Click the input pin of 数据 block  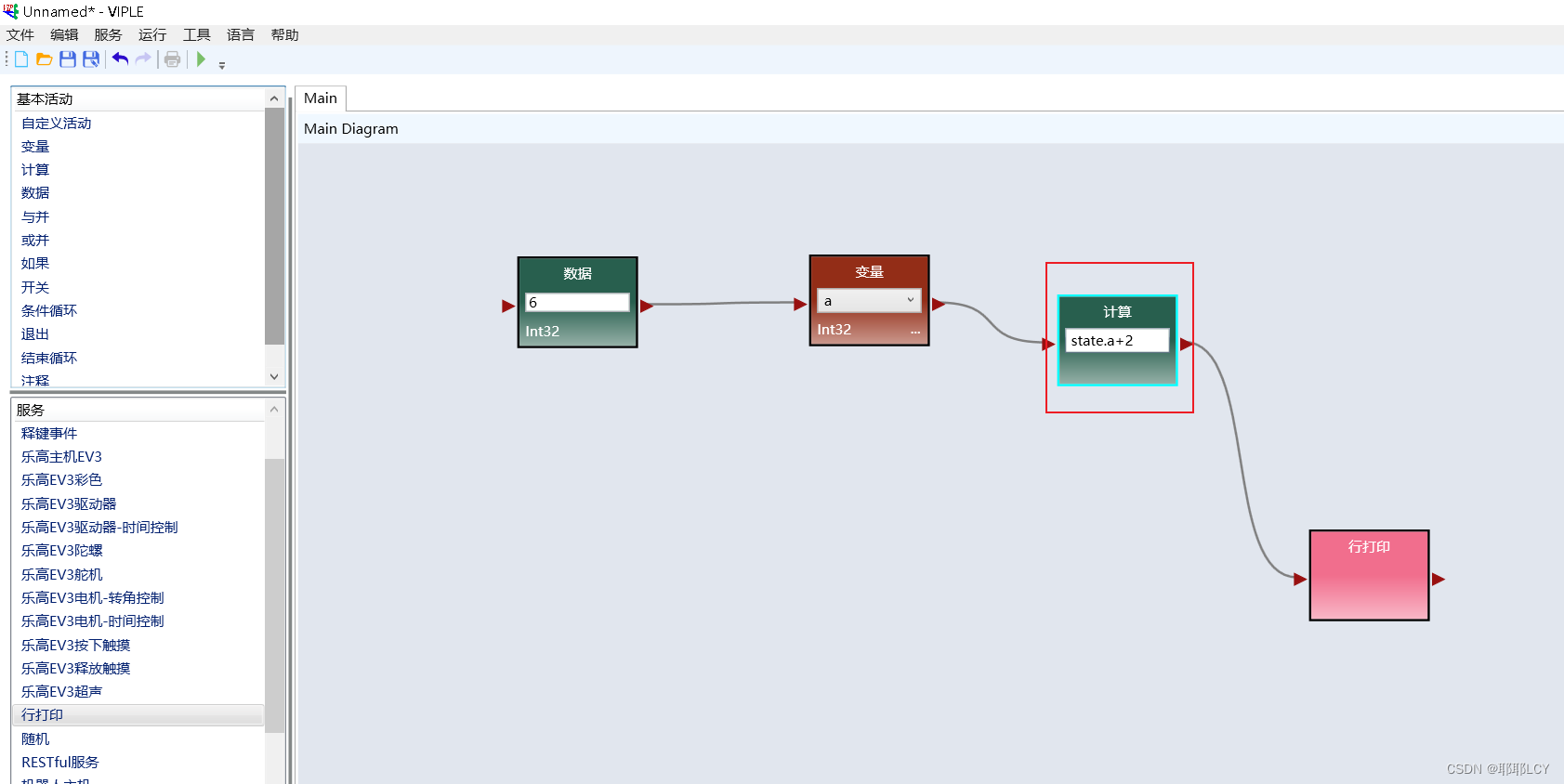(508, 307)
